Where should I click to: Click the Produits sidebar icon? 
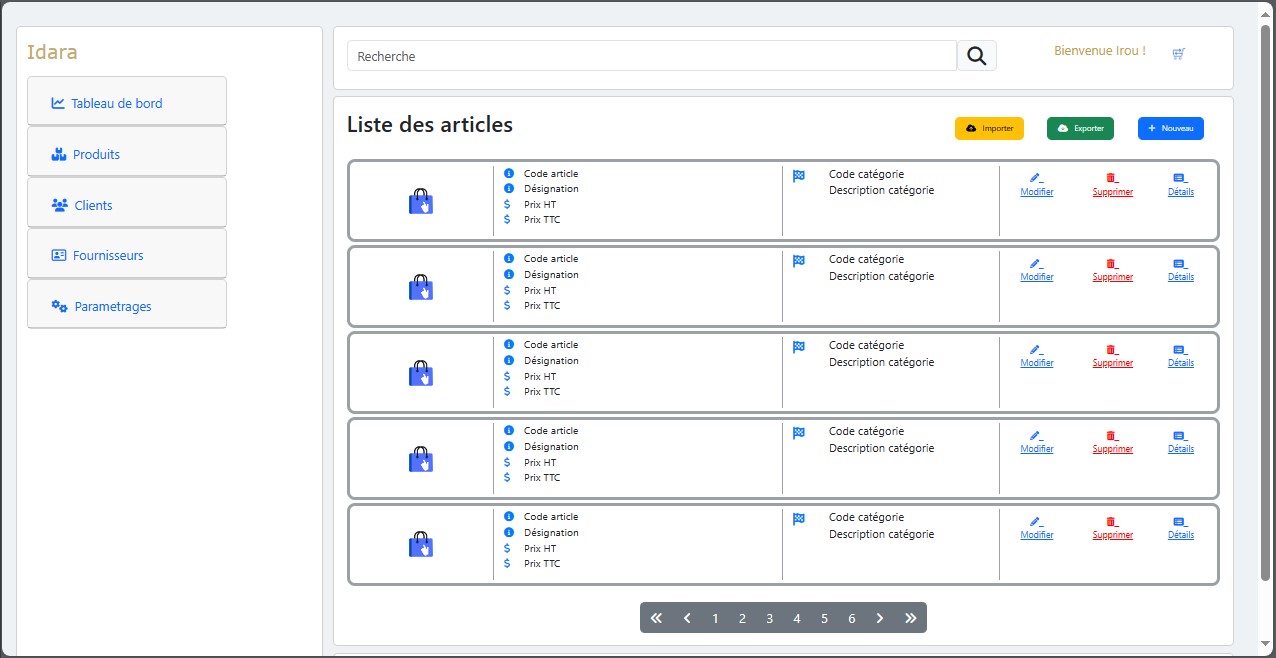[58, 154]
